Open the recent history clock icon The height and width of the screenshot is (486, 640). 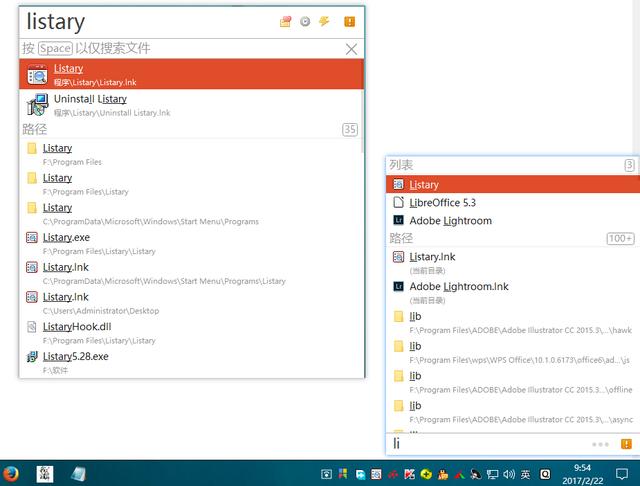pos(305,21)
